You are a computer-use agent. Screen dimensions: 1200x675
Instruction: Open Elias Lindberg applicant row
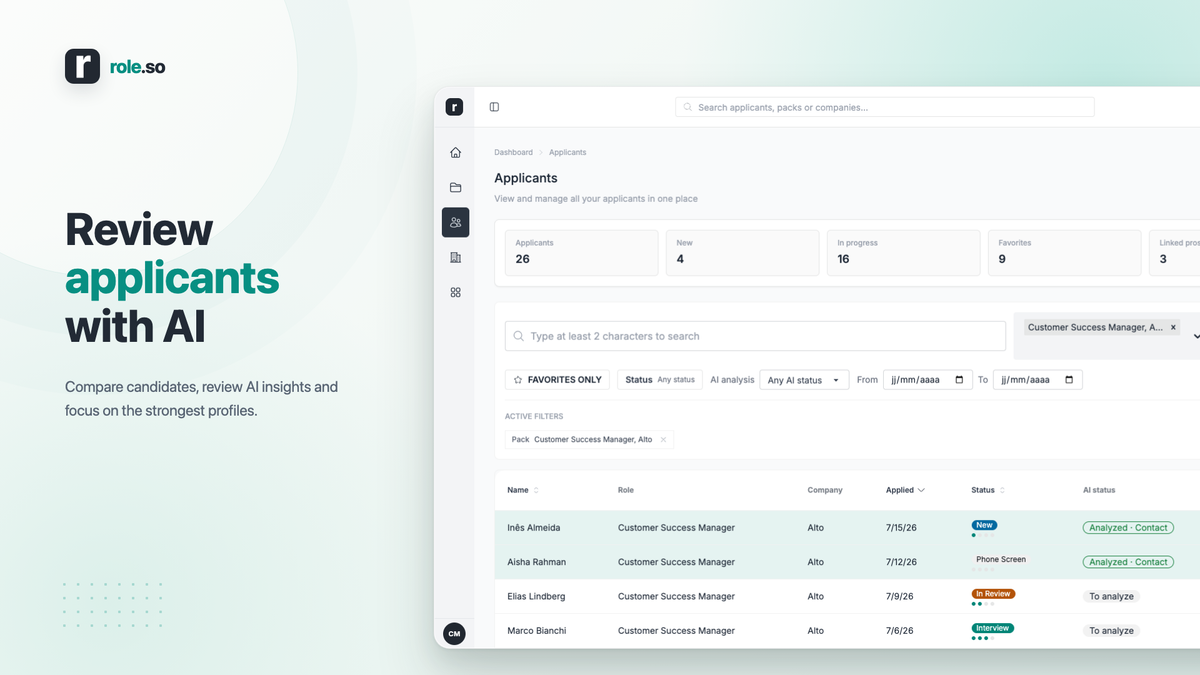[847, 596]
